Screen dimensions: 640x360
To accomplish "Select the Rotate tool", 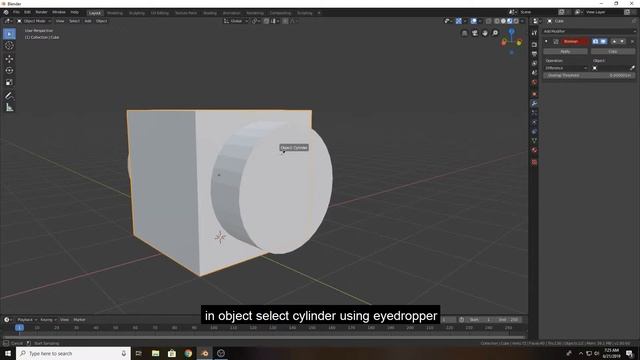I will pos(9,71).
